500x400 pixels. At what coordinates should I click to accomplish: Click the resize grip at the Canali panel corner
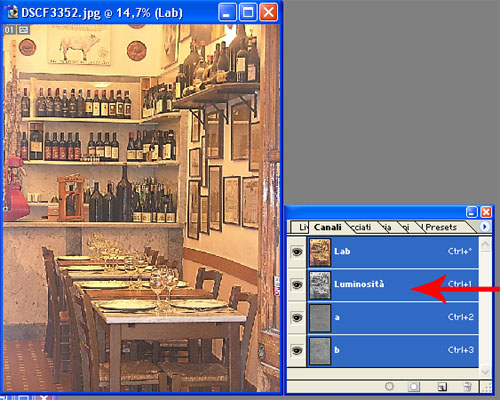486,387
